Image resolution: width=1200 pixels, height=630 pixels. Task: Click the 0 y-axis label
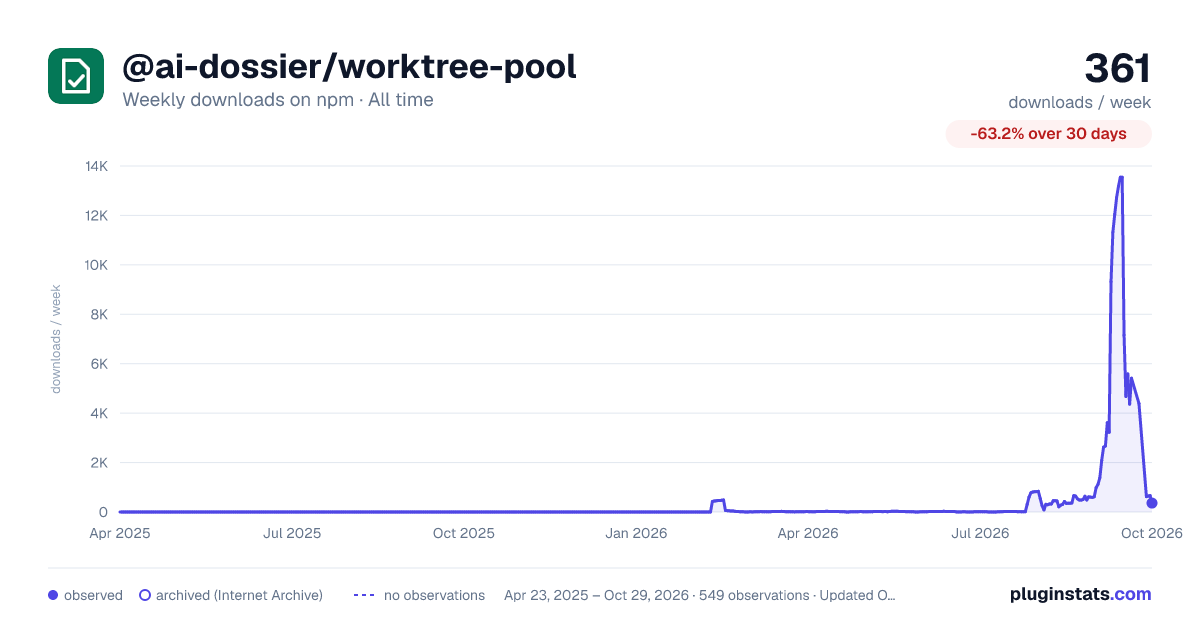click(x=103, y=512)
